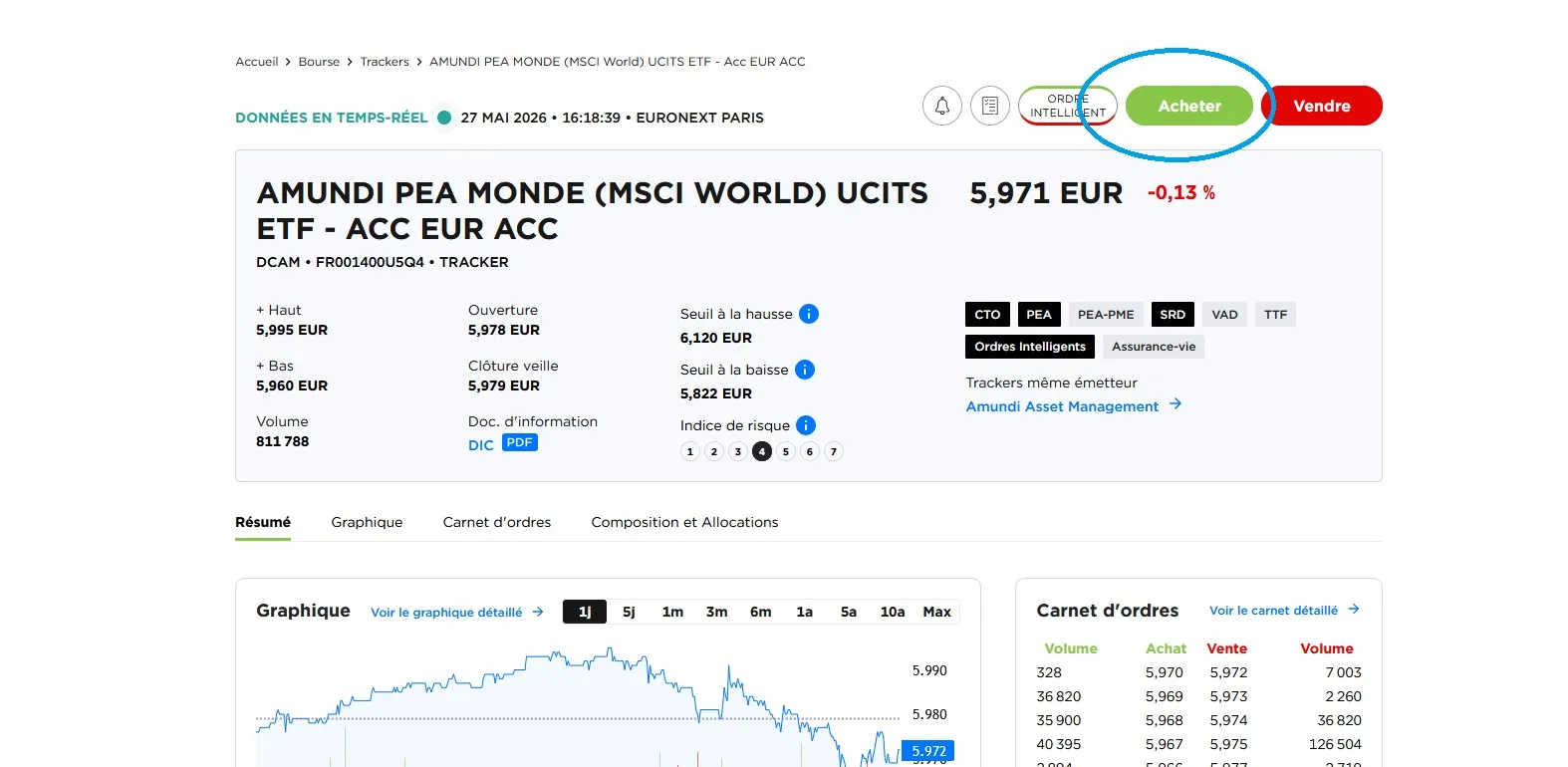Select the 5j chart period
This screenshot has width=1568, height=767.
point(629,612)
